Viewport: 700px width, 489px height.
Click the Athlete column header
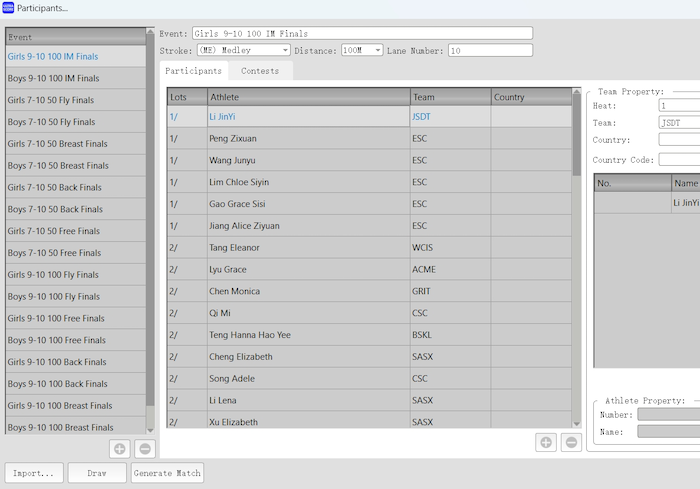tap(308, 97)
